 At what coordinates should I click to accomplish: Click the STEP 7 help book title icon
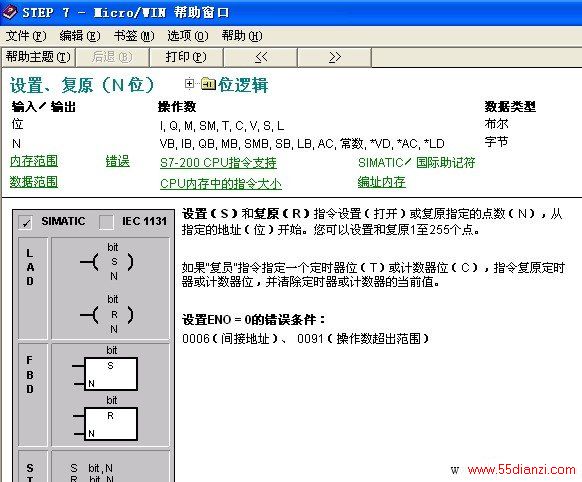(10, 12)
